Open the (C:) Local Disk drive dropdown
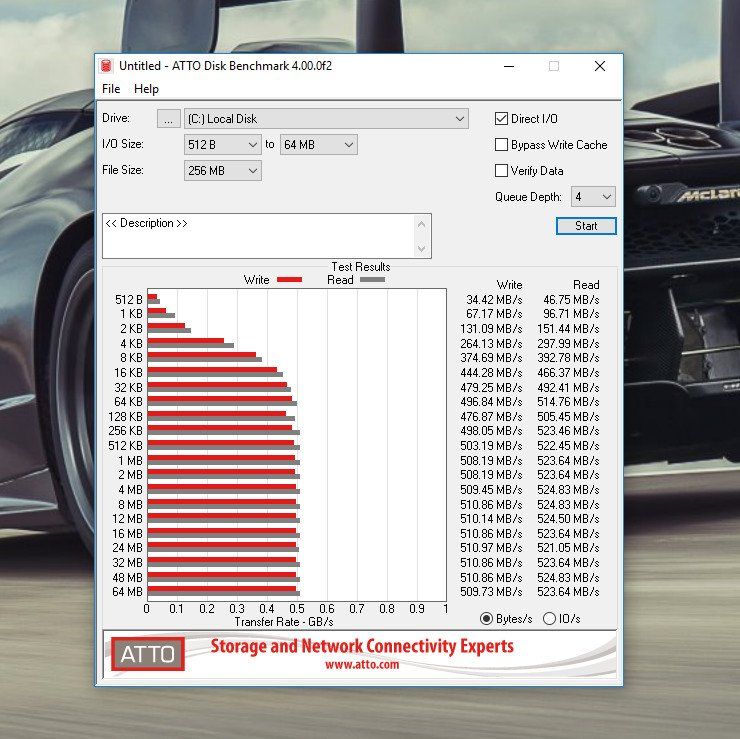The width and height of the screenshot is (740, 739). tap(326, 118)
